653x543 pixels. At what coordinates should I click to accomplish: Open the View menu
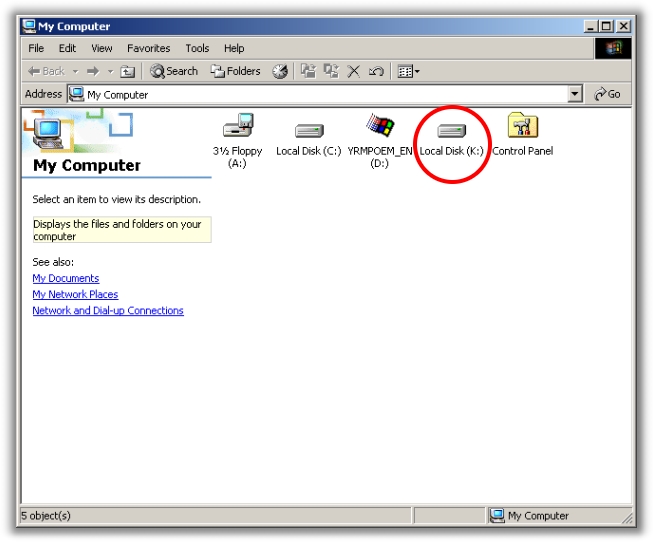tap(102, 48)
